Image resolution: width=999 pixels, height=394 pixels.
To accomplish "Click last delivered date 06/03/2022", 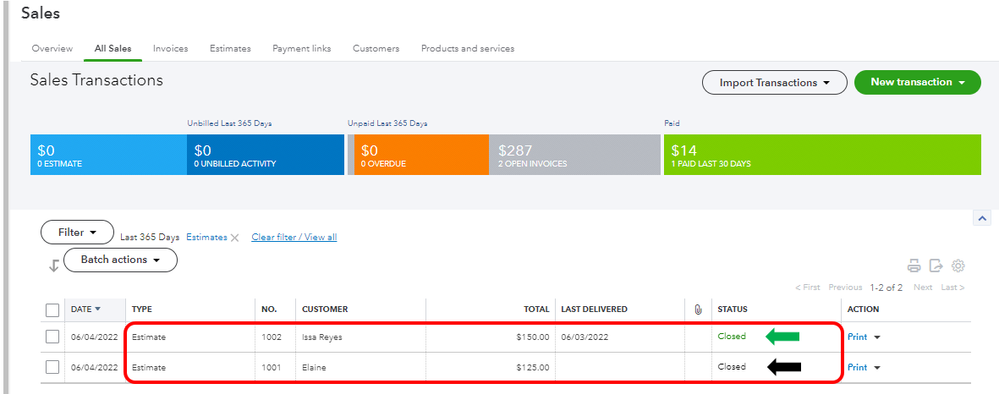I will 584,337.
